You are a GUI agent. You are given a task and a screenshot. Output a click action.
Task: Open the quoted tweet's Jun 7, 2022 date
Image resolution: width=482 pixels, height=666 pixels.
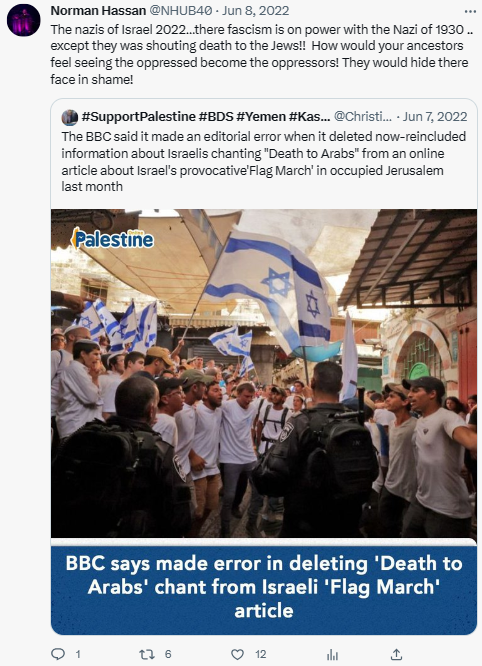pyautogui.click(x=435, y=116)
